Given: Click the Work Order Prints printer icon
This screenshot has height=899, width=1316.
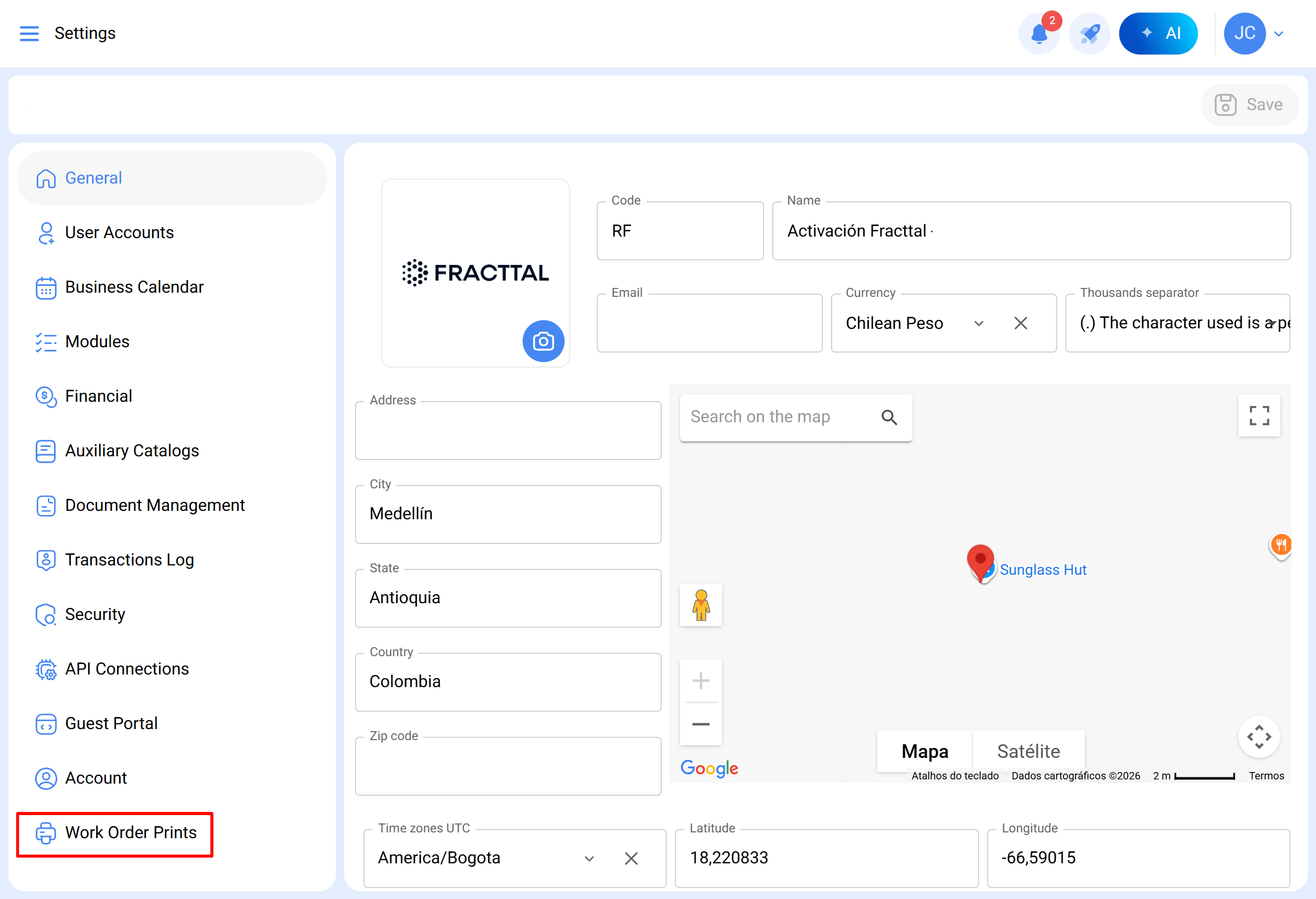Looking at the screenshot, I should [45, 833].
